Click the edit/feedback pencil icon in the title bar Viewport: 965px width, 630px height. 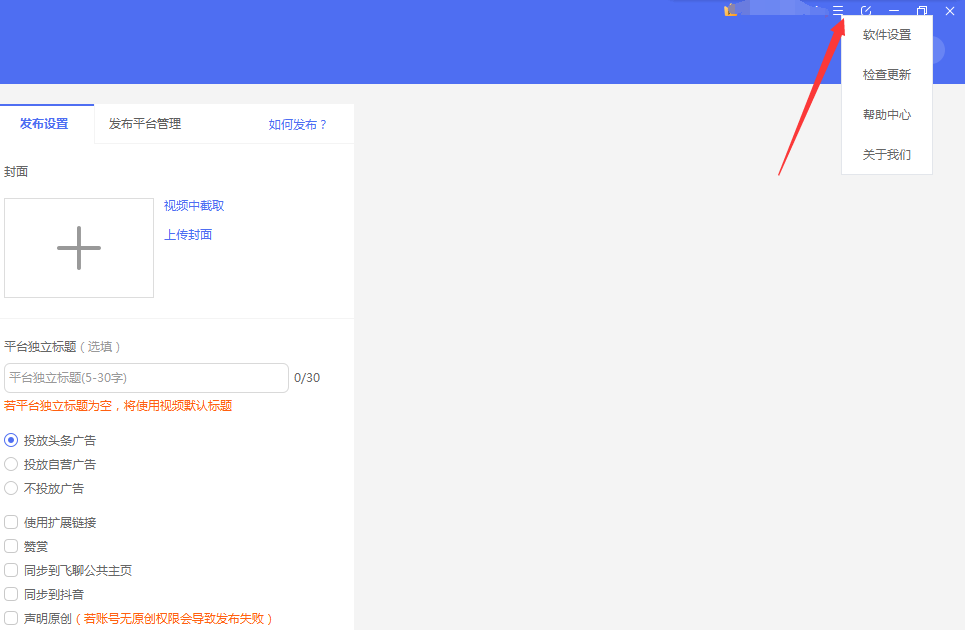pyautogui.click(x=866, y=11)
